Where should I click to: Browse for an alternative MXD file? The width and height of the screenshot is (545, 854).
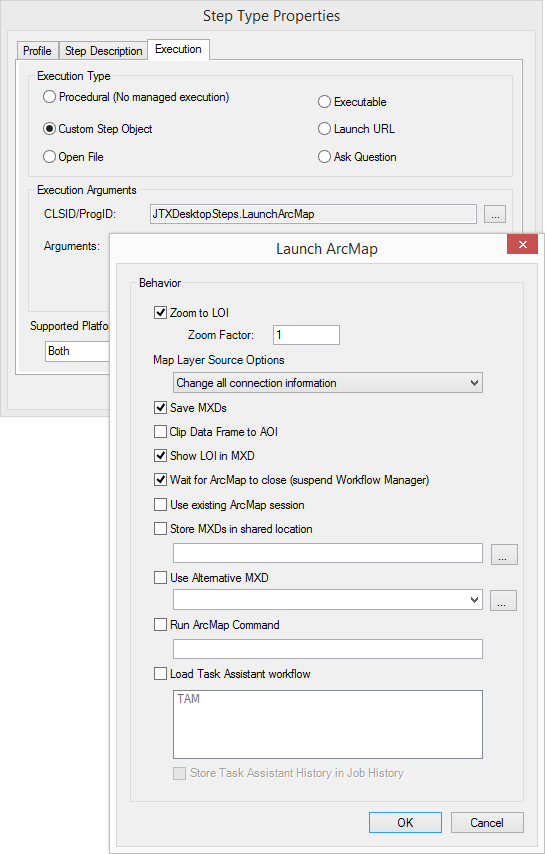pos(503,601)
